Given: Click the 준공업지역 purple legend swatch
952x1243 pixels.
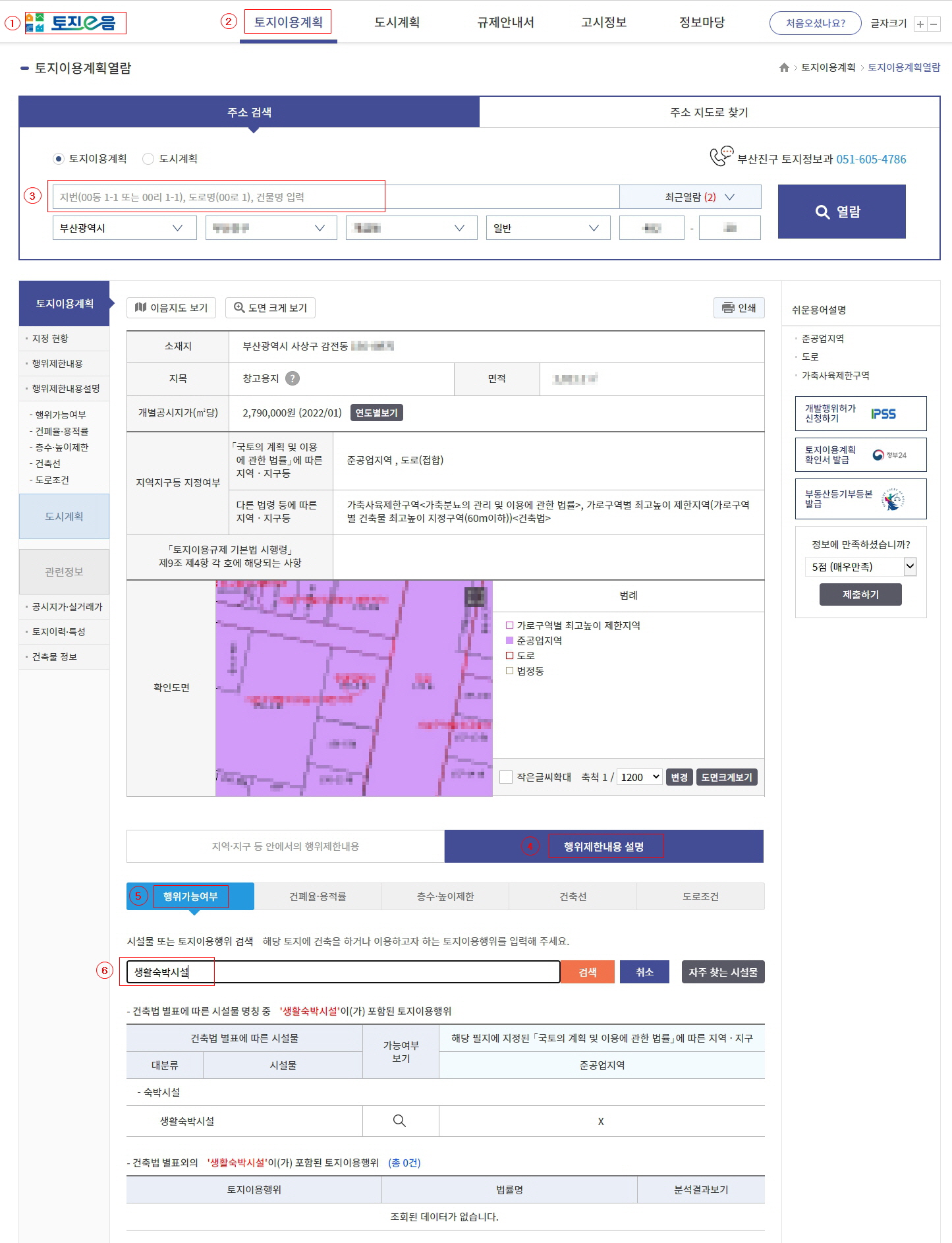Looking at the screenshot, I should pyautogui.click(x=509, y=641).
